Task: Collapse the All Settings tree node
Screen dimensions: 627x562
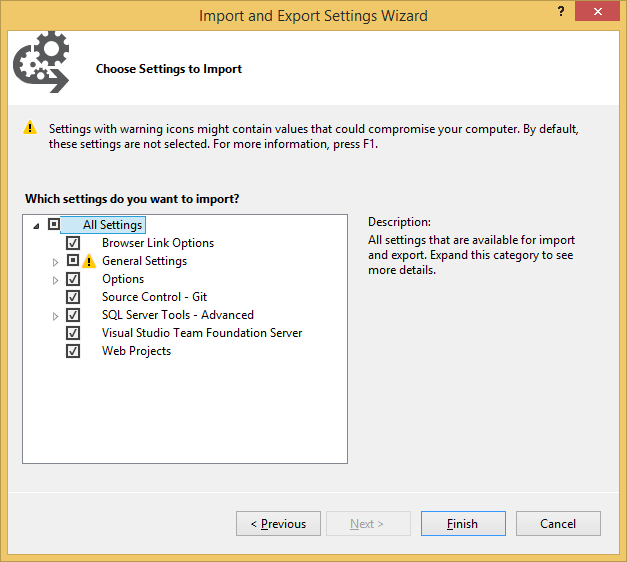Action: click(x=37, y=226)
